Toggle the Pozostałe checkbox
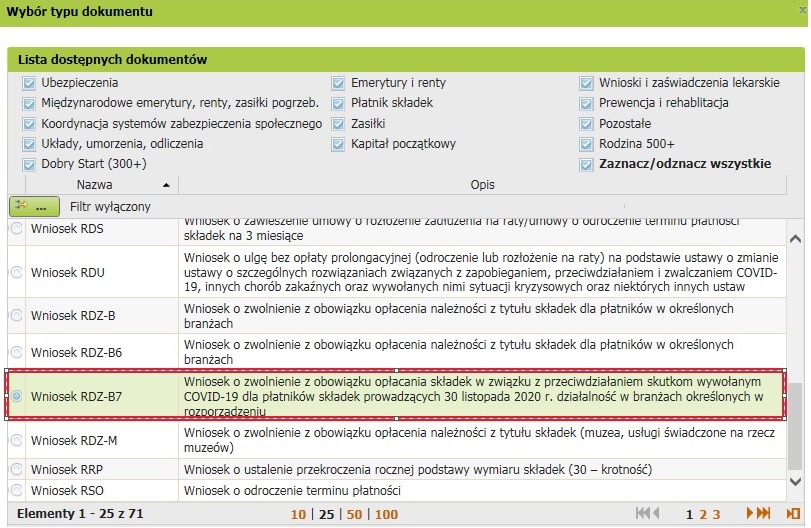The height and width of the screenshot is (528, 811). (x=586, y=124)
